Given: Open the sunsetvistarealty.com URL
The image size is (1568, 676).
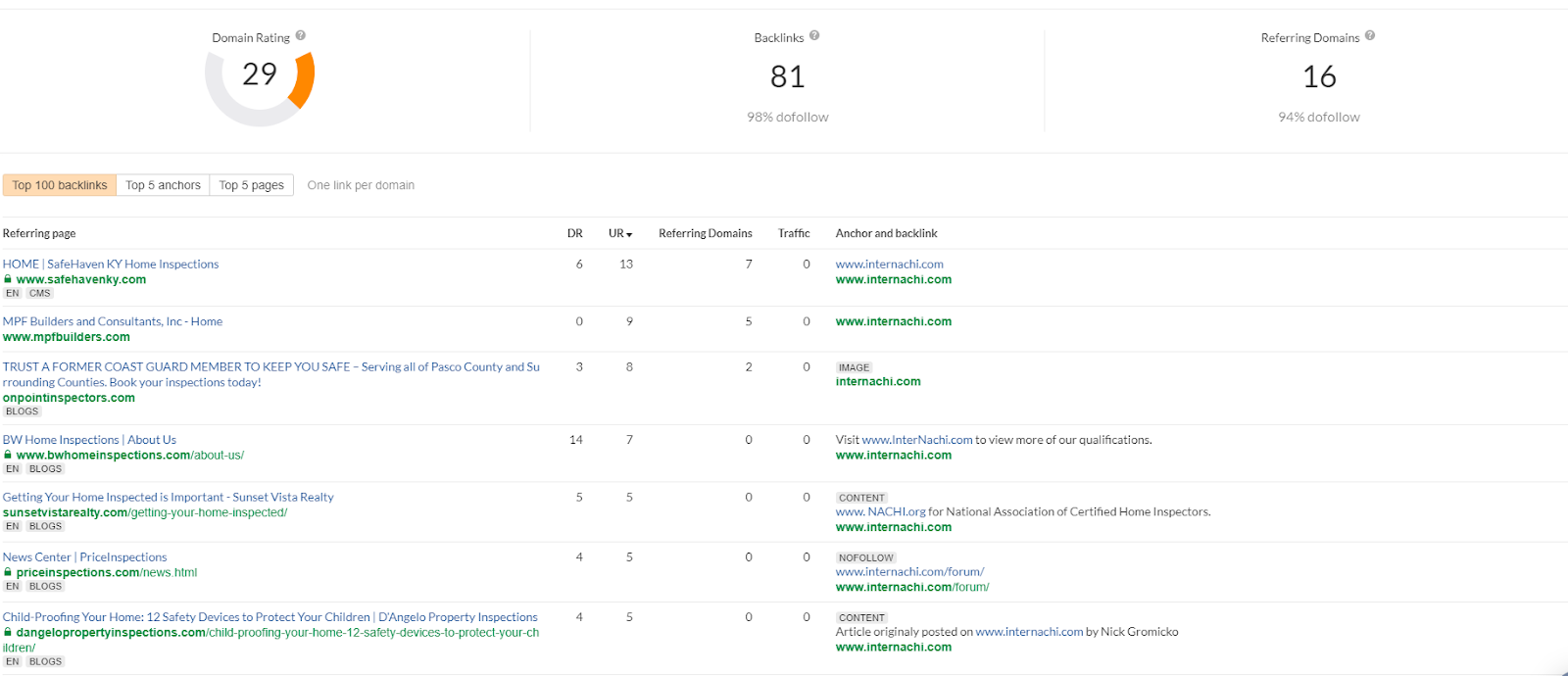Looking at the screenshot, I should tap(145, 512).
